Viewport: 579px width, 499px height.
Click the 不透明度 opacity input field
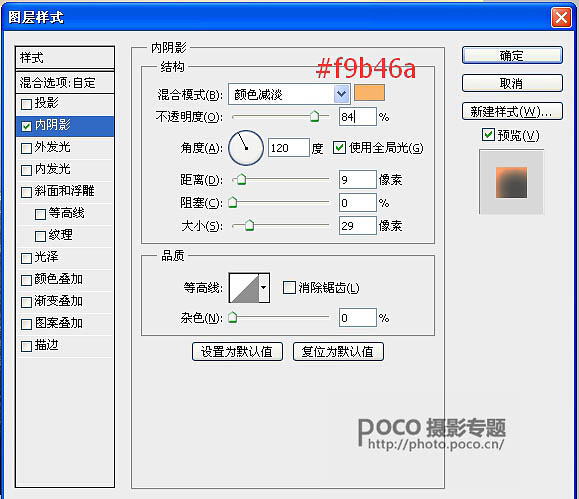358,117
